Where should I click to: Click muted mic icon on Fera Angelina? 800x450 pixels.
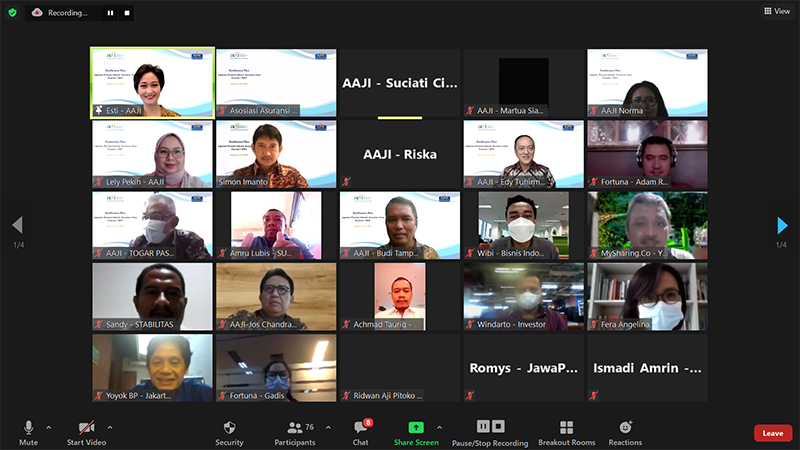click(594, 324)
